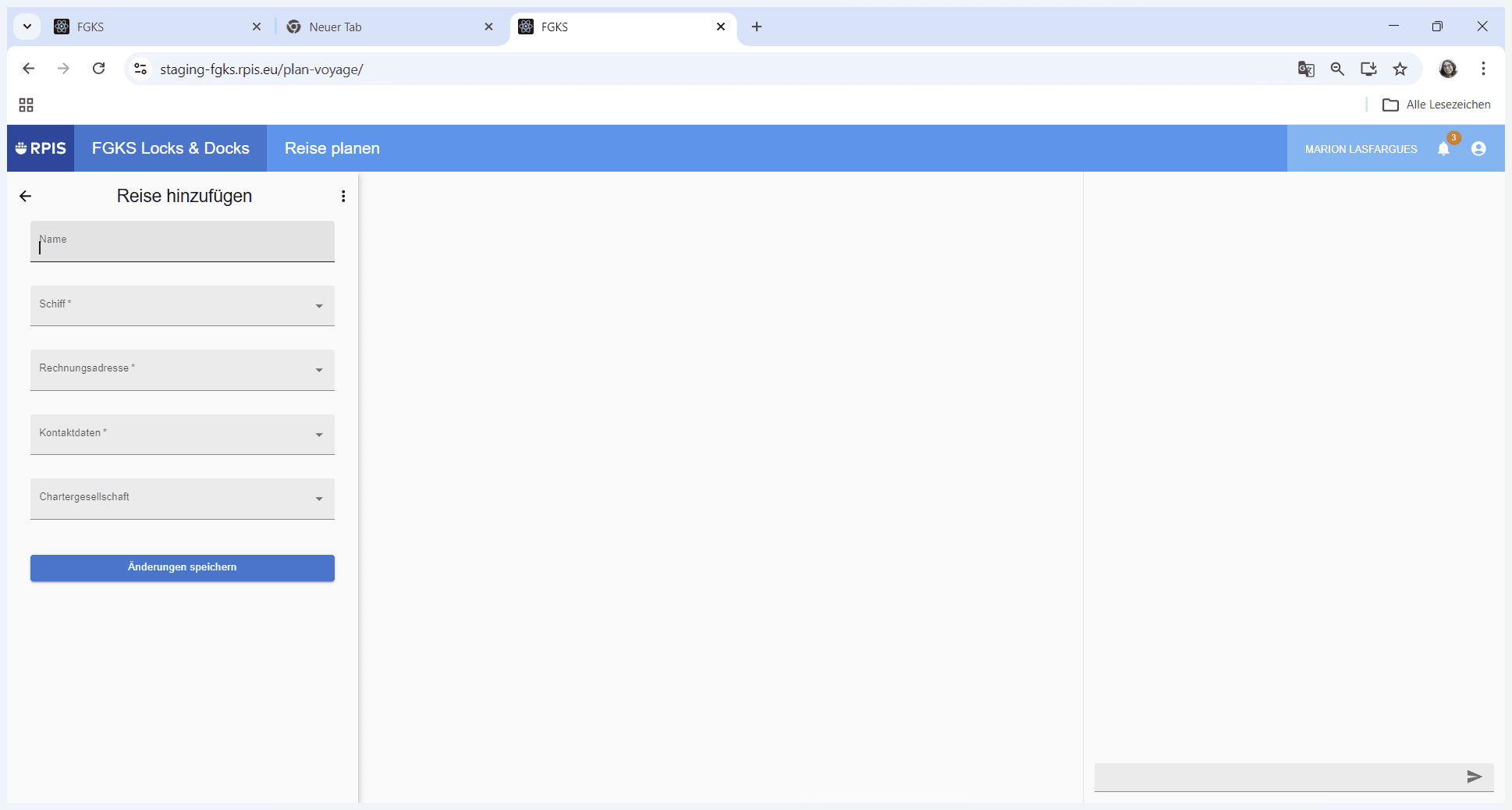Image resolution: width=1512 pixels, height=810 pixels.
Task: Click the back arrow beside Reise hinzufügen
Action: (26, 196)
